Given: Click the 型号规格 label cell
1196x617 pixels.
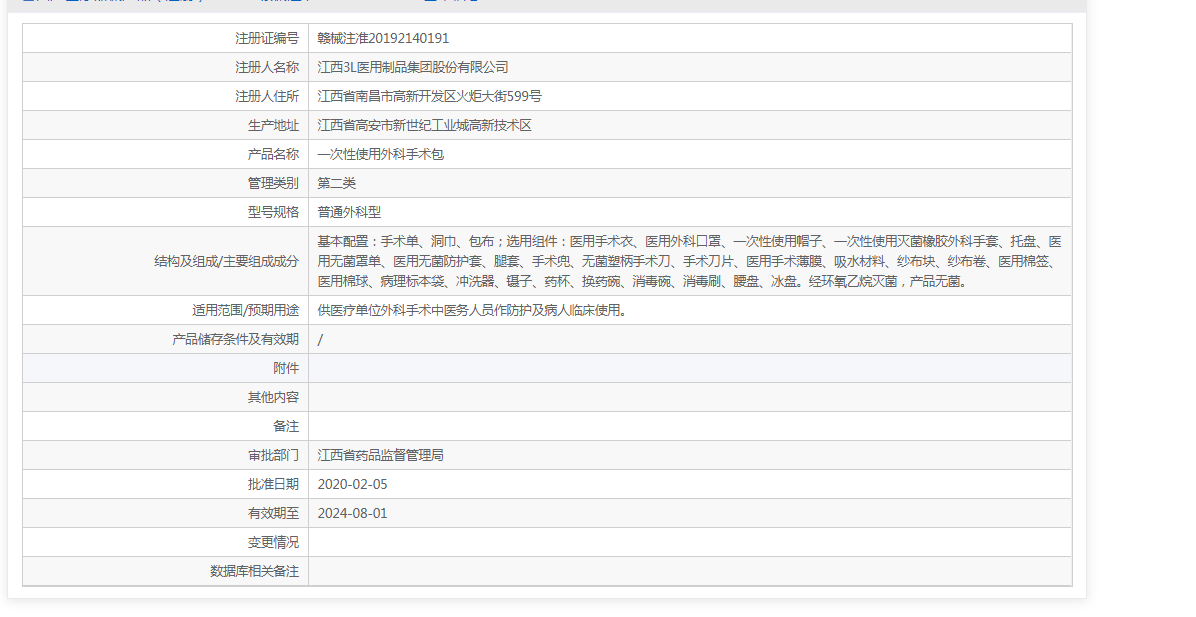Looking at the screenshot, I should coord(166,212).
